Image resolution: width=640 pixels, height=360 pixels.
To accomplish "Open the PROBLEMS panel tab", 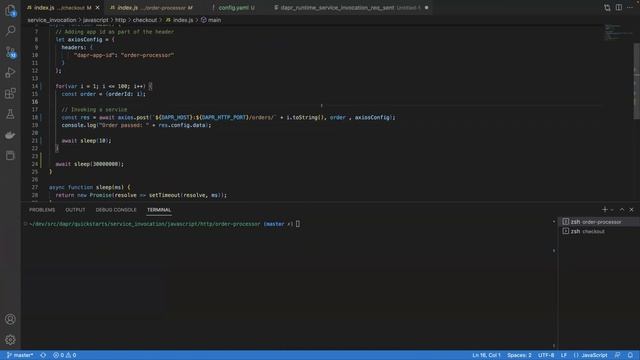I will coord(42,210).
